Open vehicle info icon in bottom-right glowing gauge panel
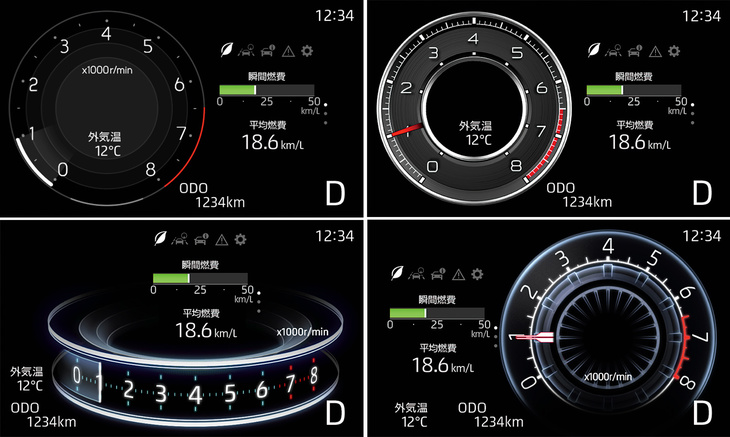This screenshot has width=730, height=437. pyautogui.click(x=437, y=273)
